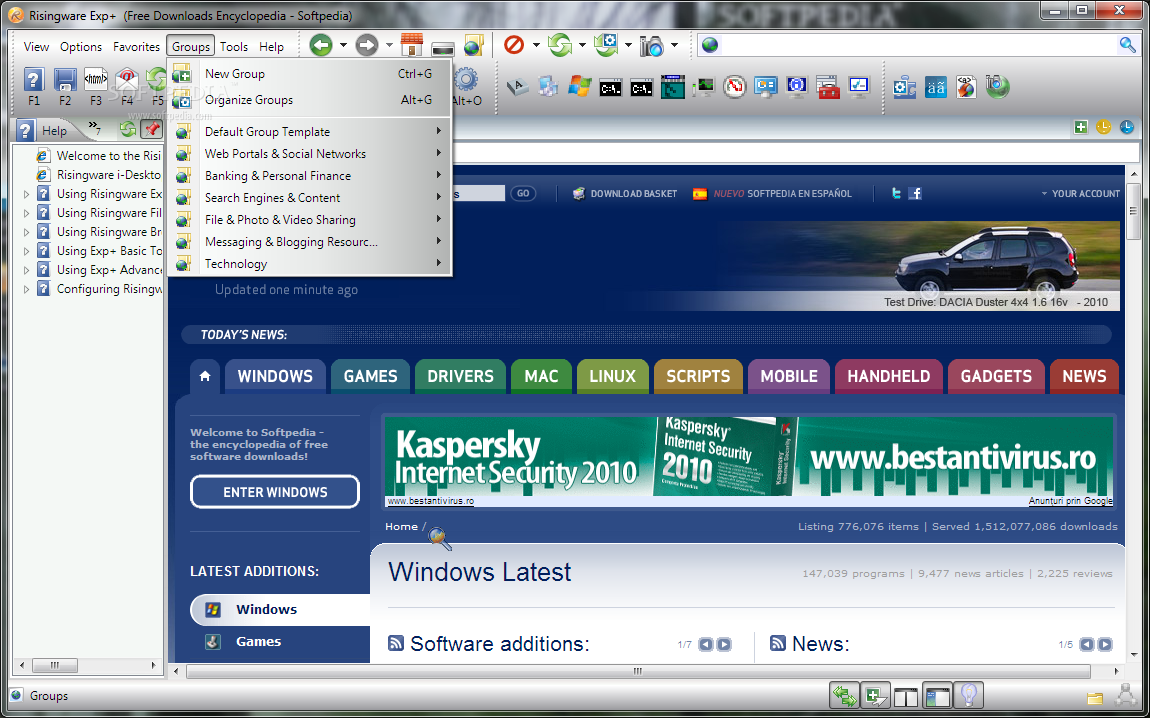Click in the address bar field

point(918,45)
